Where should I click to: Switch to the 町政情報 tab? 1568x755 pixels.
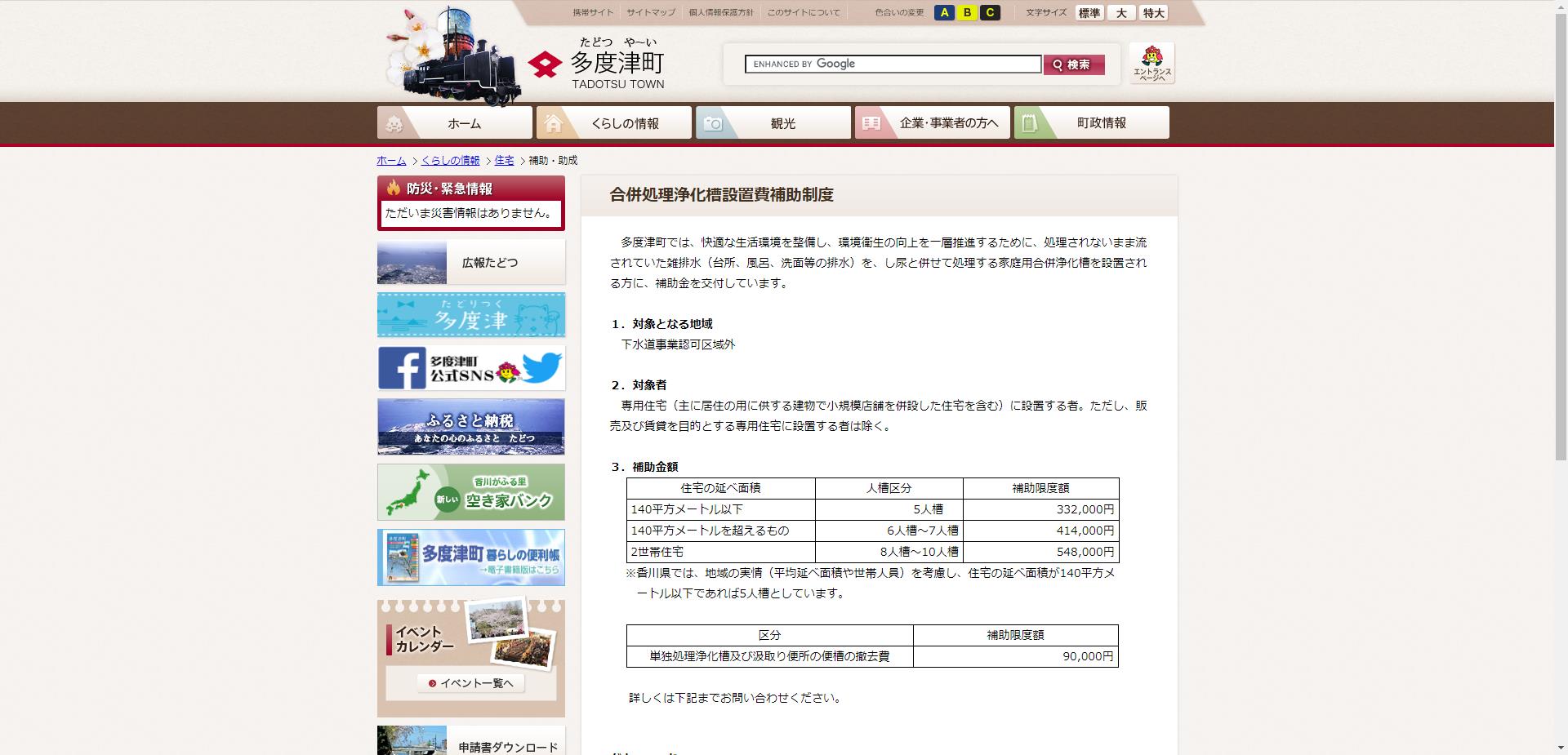coord(1102,123)
